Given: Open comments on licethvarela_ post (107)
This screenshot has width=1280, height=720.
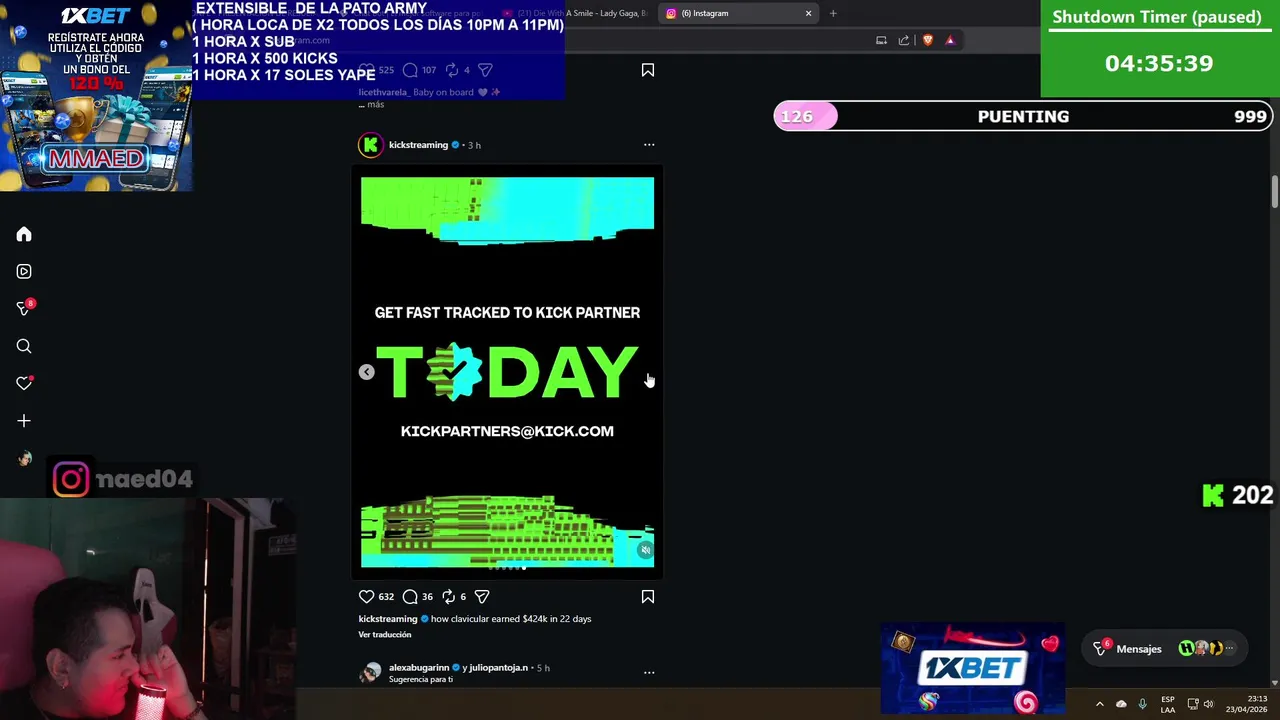Looking at the screenshot, I should point(410,70).
